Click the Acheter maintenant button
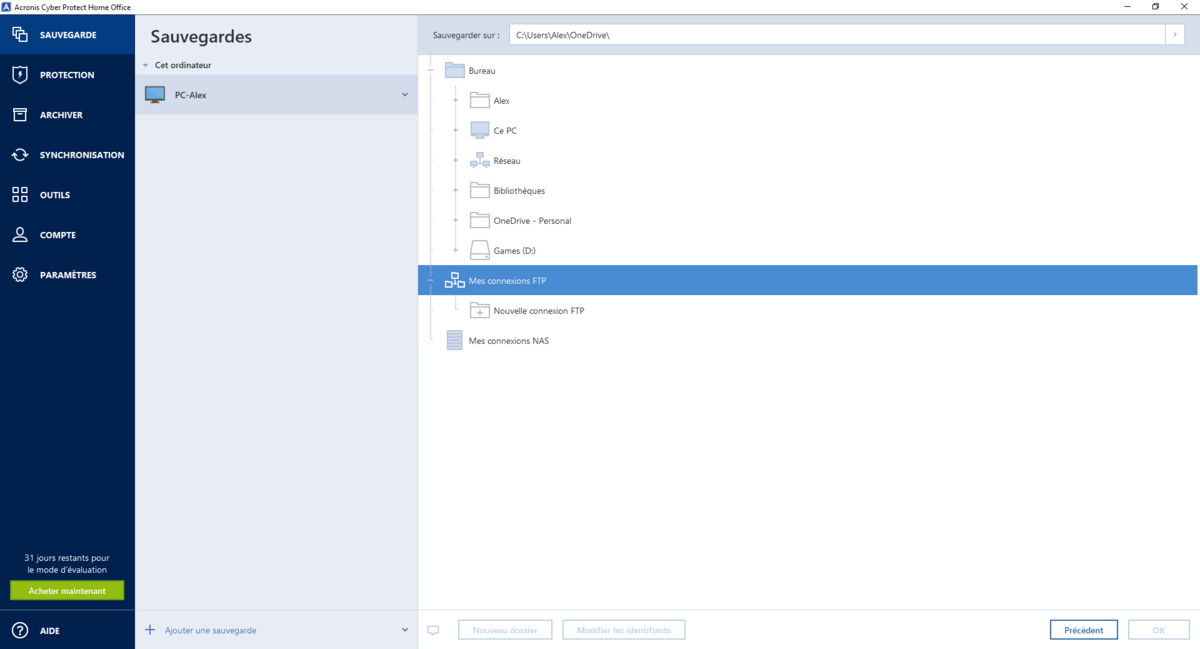The image size is (1200, 649). point(67,591)
